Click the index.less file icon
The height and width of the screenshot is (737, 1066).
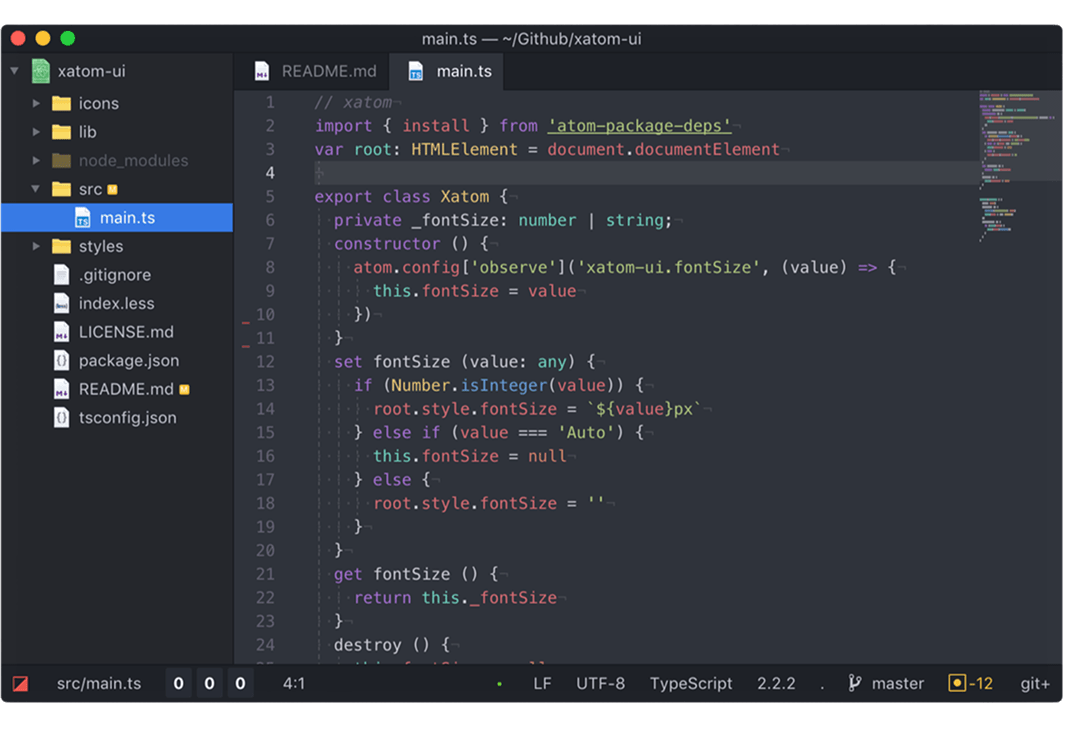[61, 303]
